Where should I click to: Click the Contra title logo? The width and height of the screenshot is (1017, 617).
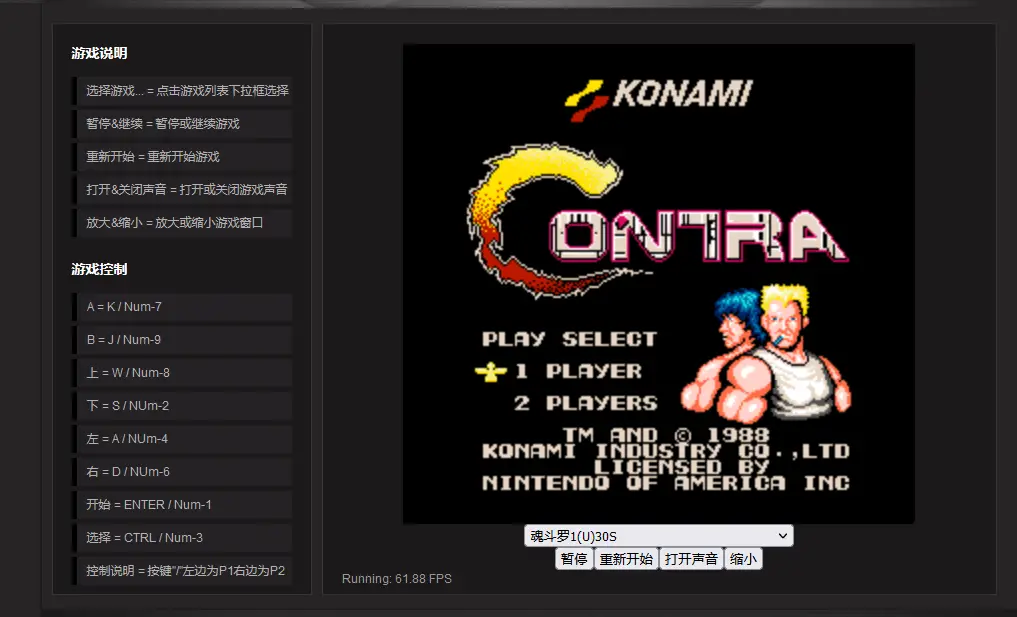[656, 221]
